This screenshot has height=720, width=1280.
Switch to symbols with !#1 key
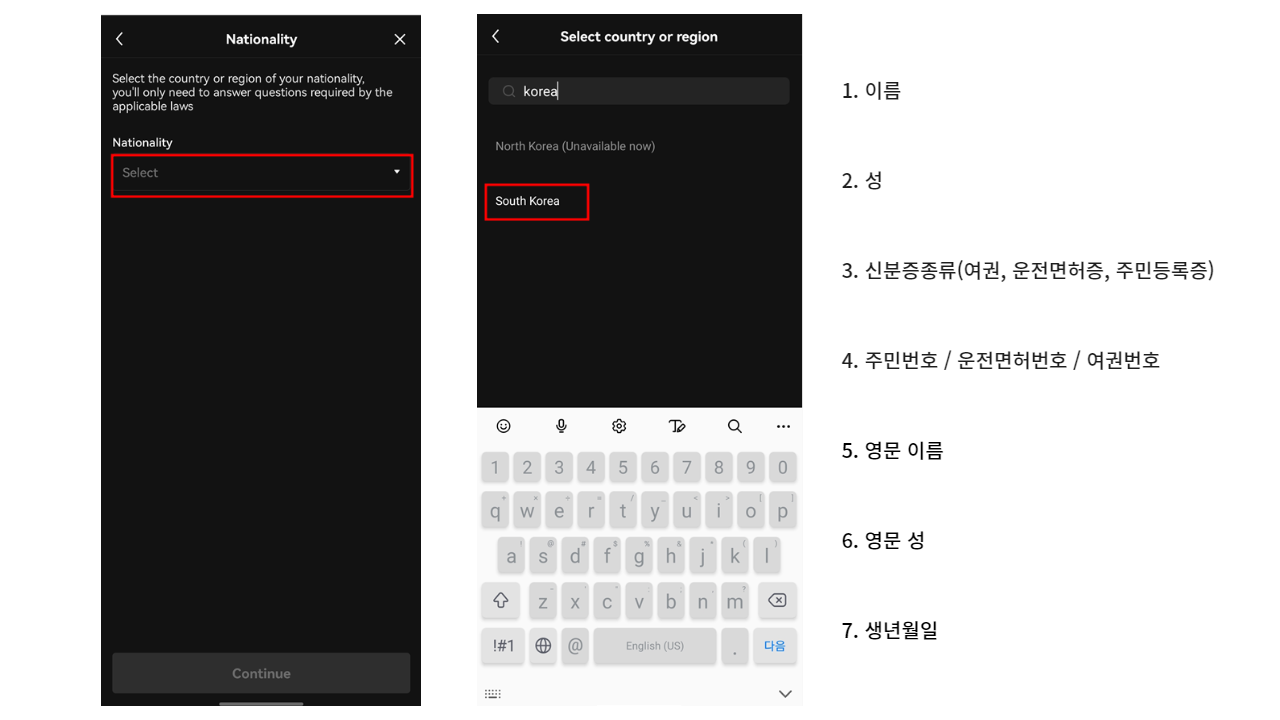[503, 646]
